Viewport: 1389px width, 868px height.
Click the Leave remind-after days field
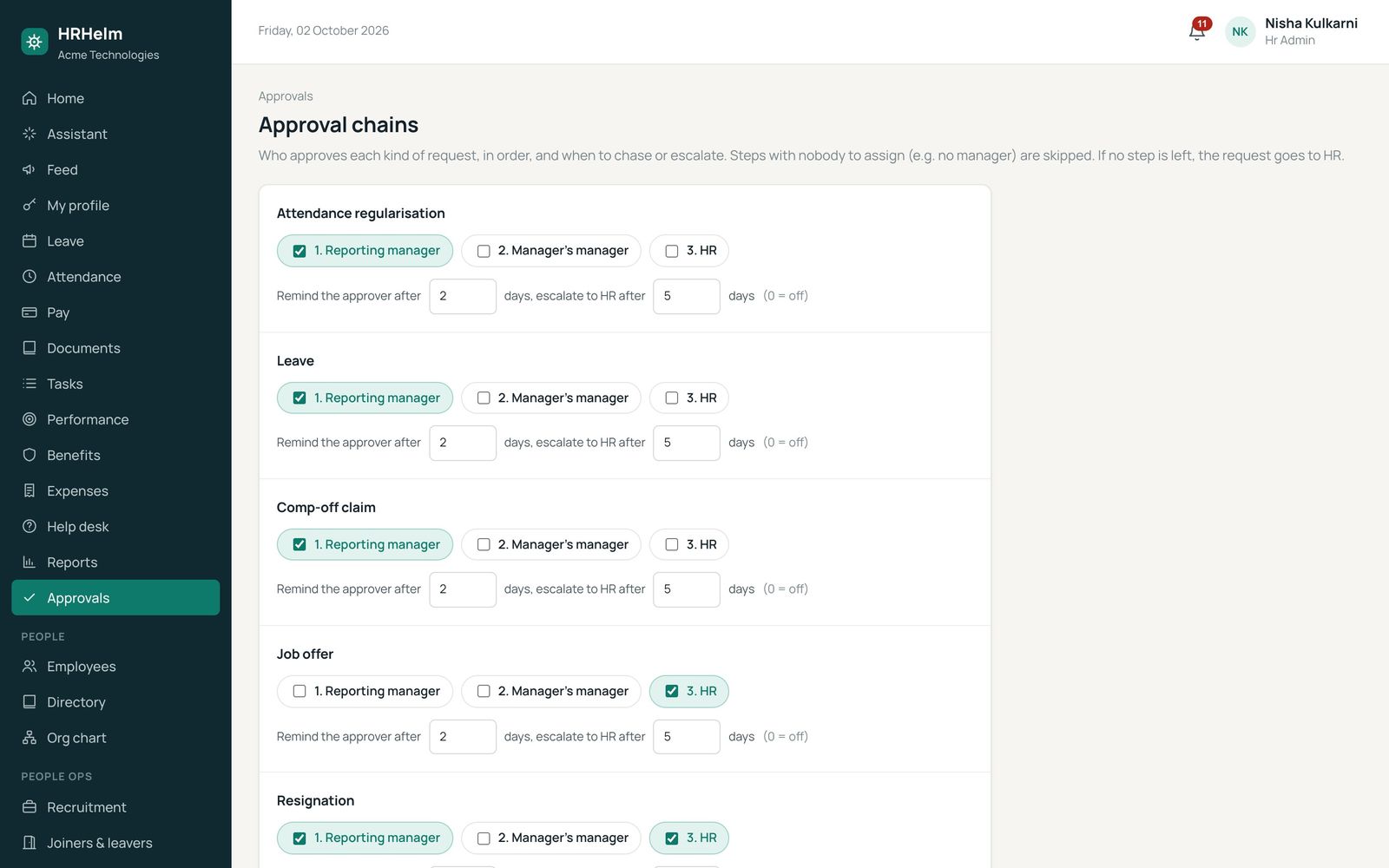click(x=463, y=443)
